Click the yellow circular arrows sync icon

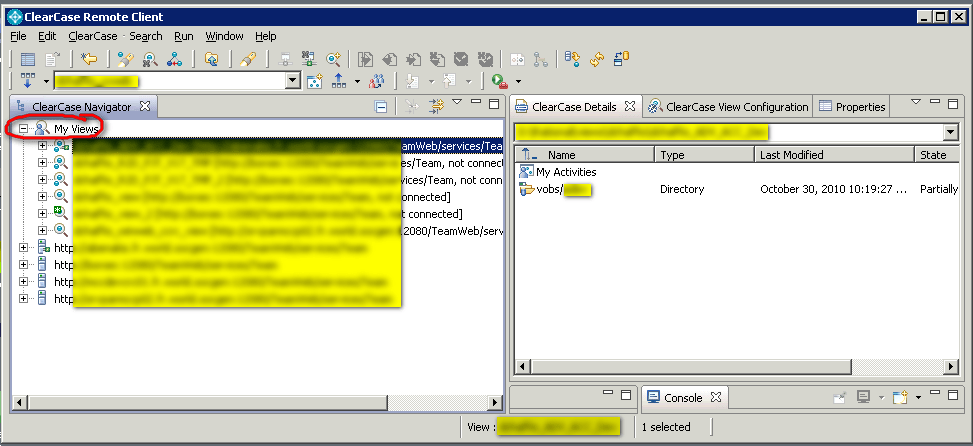coord(597,60)
